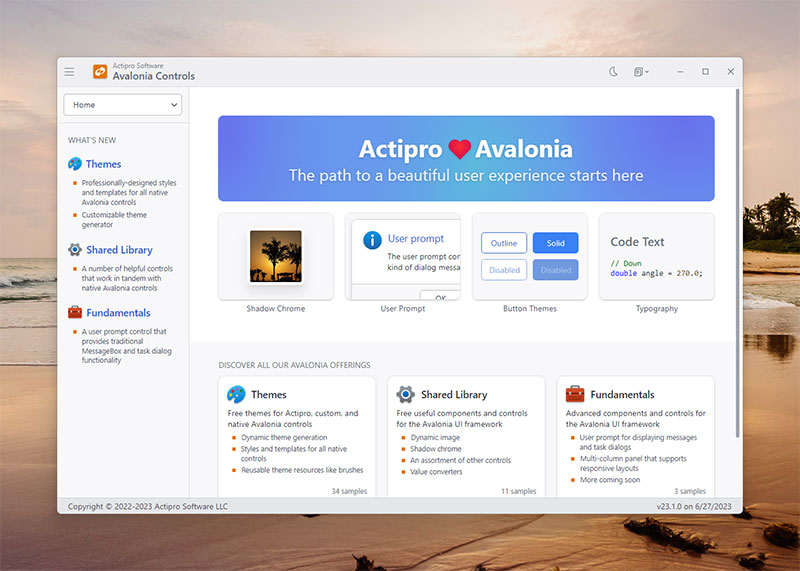
Task: Click the '3 samples' text
Action: (x=690, y=491)
